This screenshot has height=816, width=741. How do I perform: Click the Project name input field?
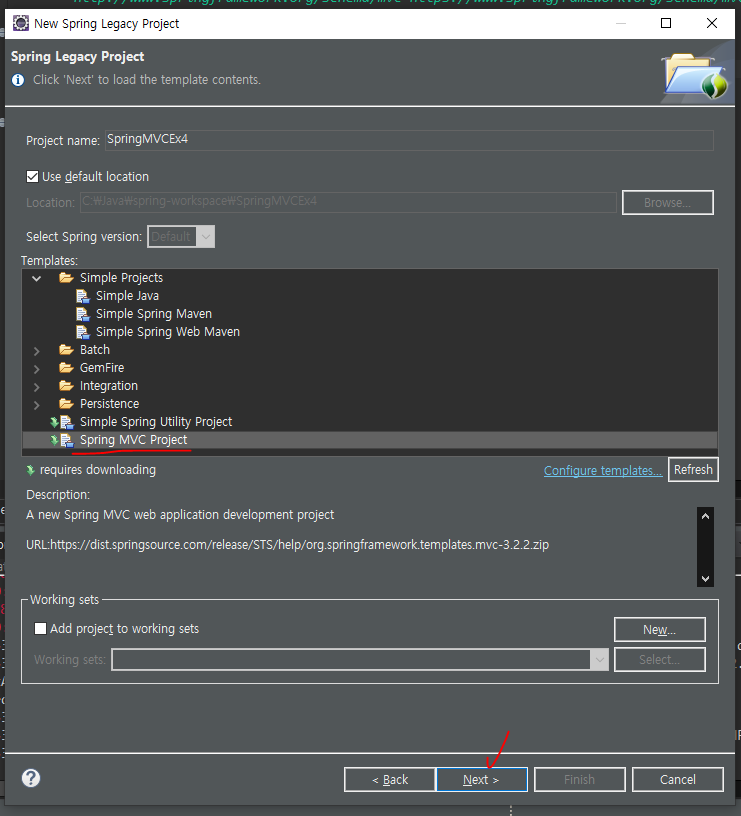coord(409,140)
